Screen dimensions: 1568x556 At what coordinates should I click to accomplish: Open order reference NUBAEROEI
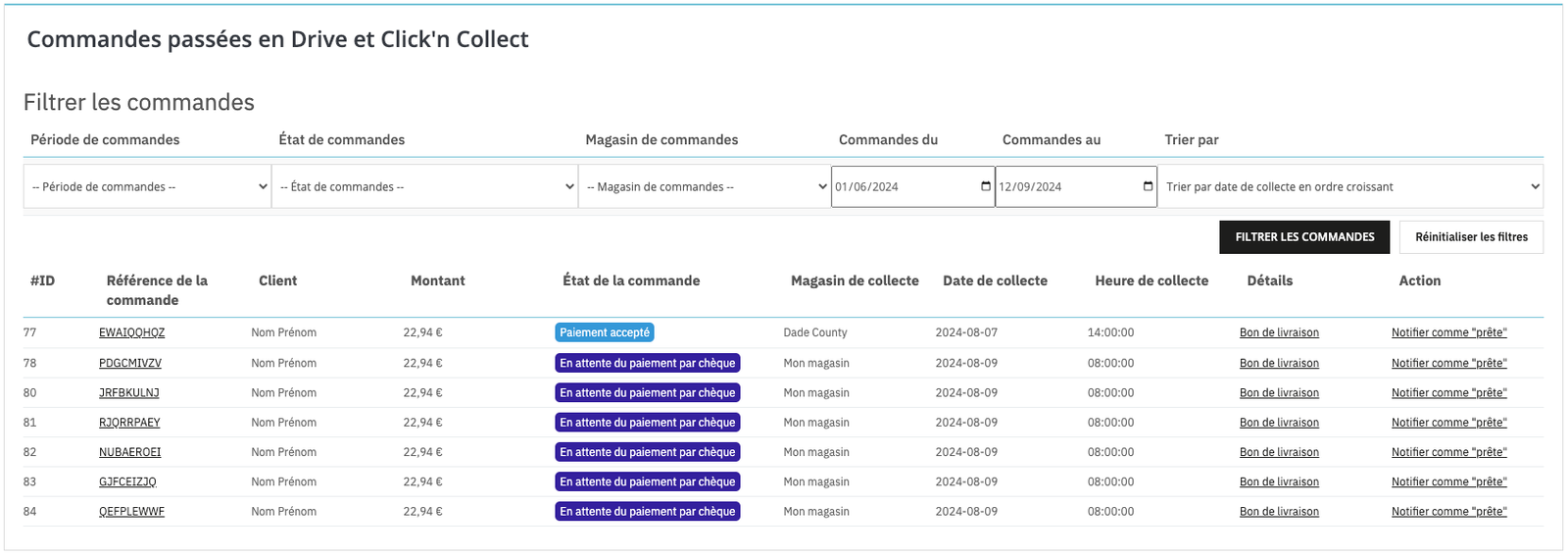click(130, 452)
